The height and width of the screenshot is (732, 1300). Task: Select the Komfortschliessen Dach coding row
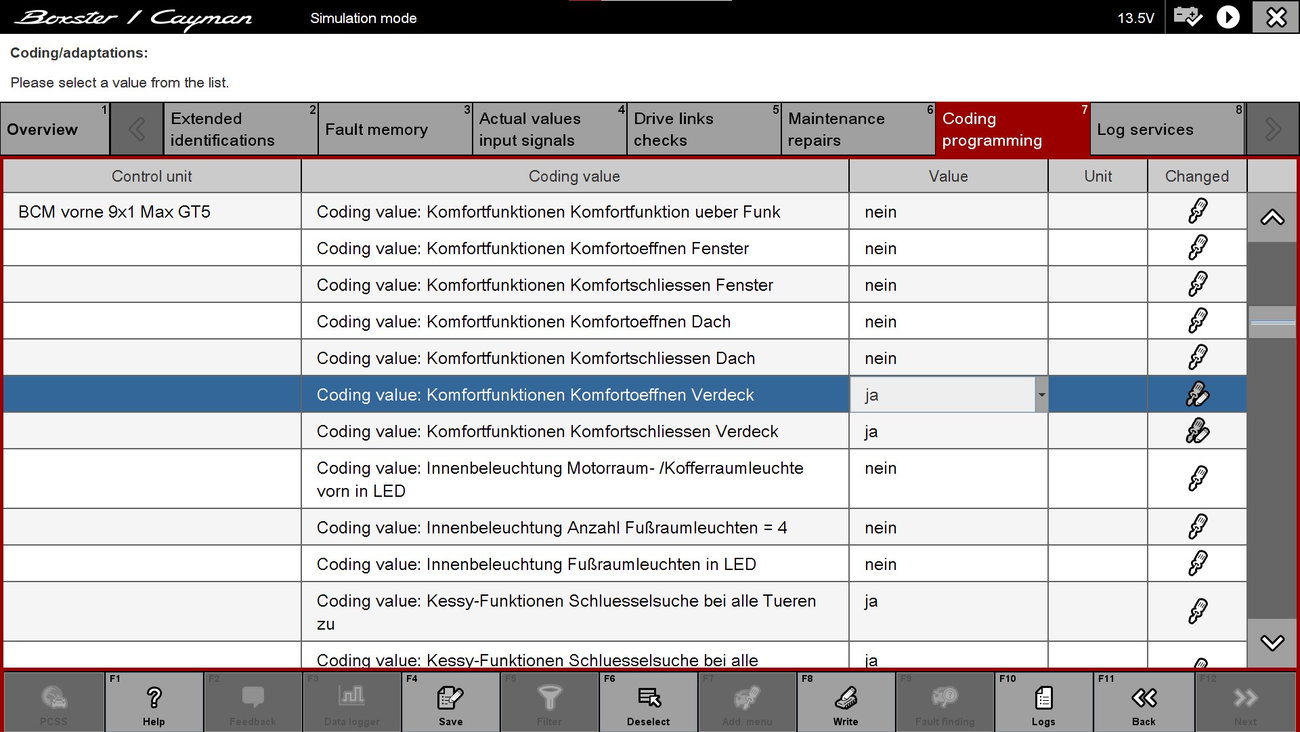click(x=574, y=358)
